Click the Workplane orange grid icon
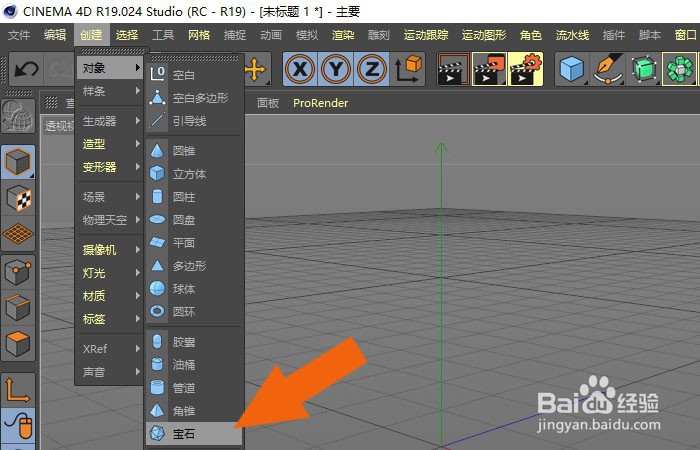 tap(18, 234)
